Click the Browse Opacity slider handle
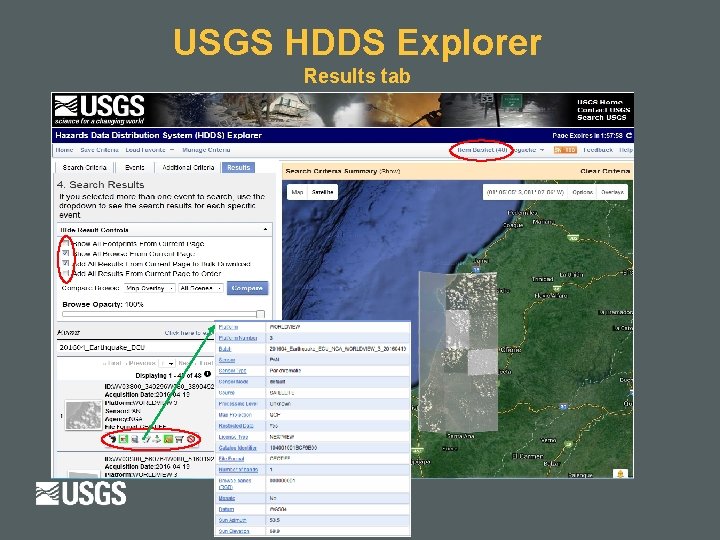The image size is (720, 540). tap(260, 315)
